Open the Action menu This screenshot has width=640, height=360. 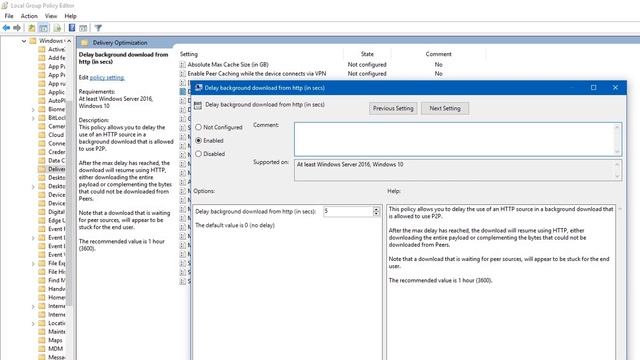click(29, 16)
